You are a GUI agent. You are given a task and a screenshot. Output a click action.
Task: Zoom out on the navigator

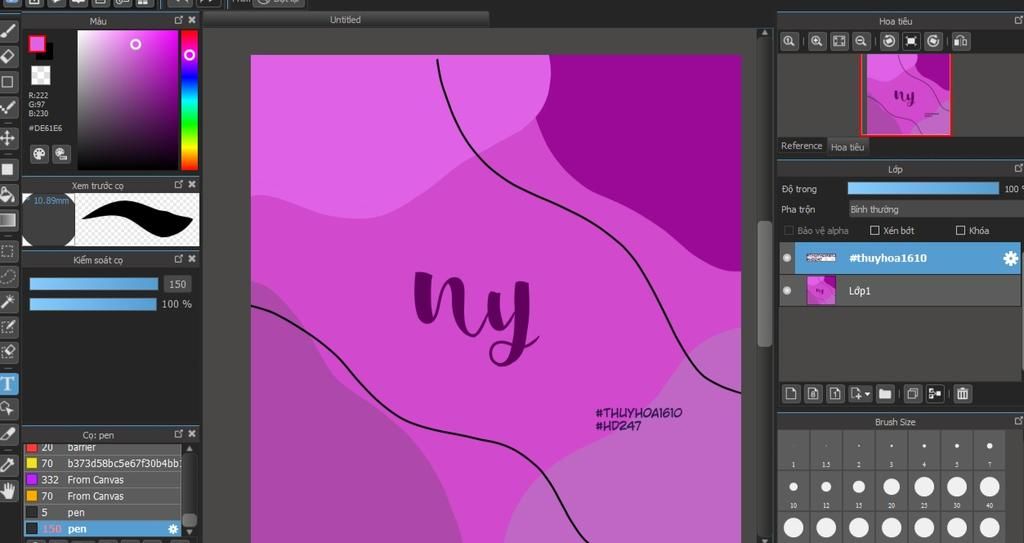click(x=861, y=41)
